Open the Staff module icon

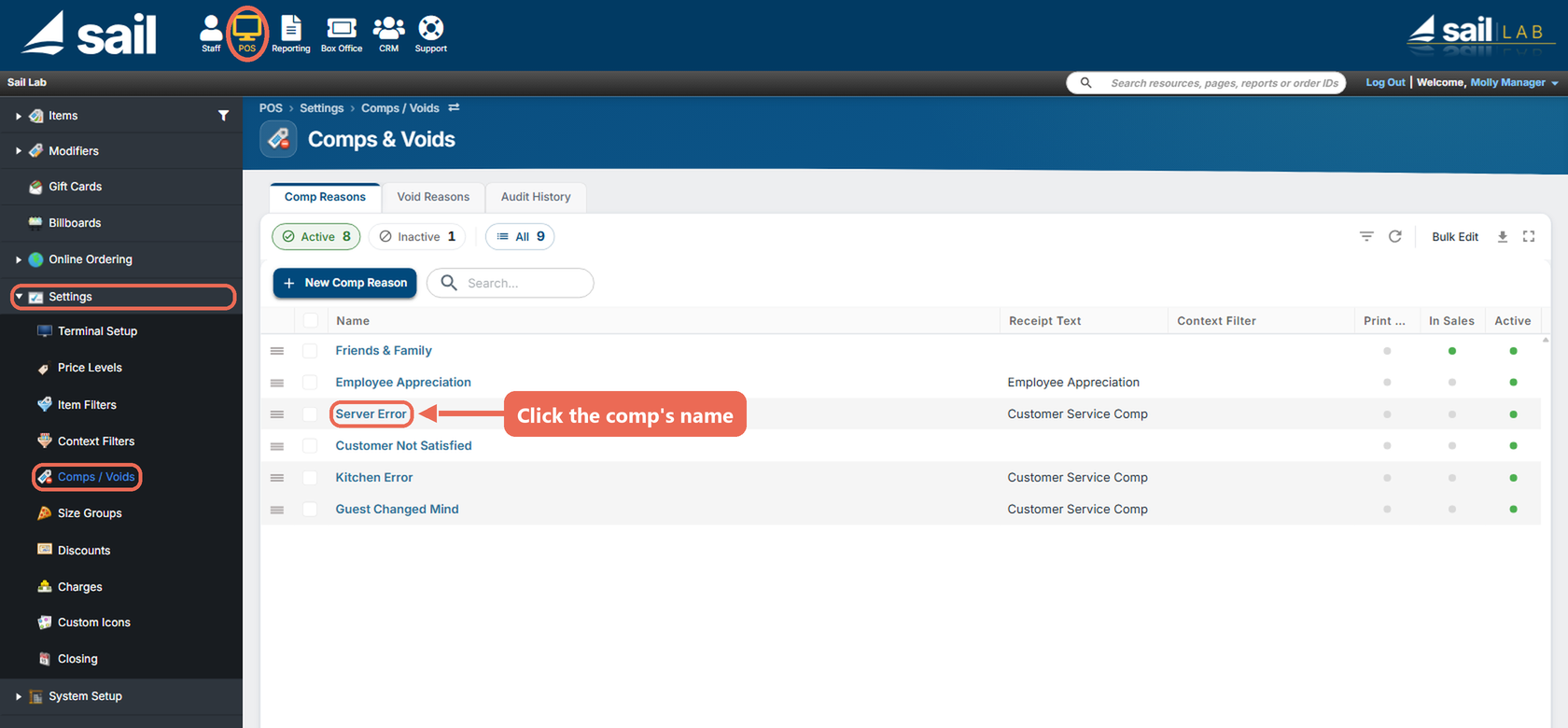211,34
